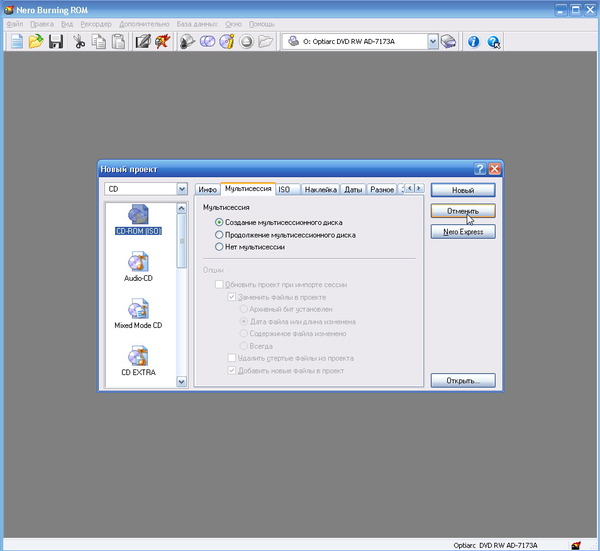Open the Вид menu
The width and height of the screenshot is (600, 551).
point(67,24)
